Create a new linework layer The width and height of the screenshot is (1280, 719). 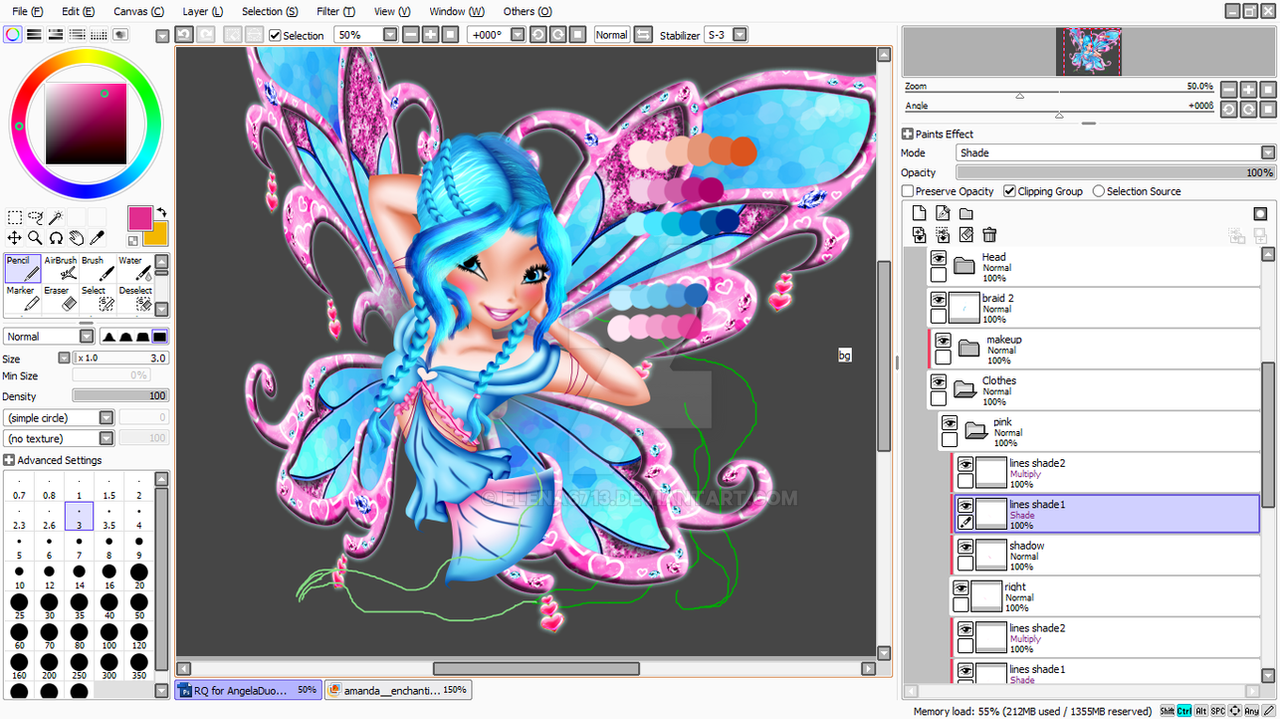(x=942, y=213)
